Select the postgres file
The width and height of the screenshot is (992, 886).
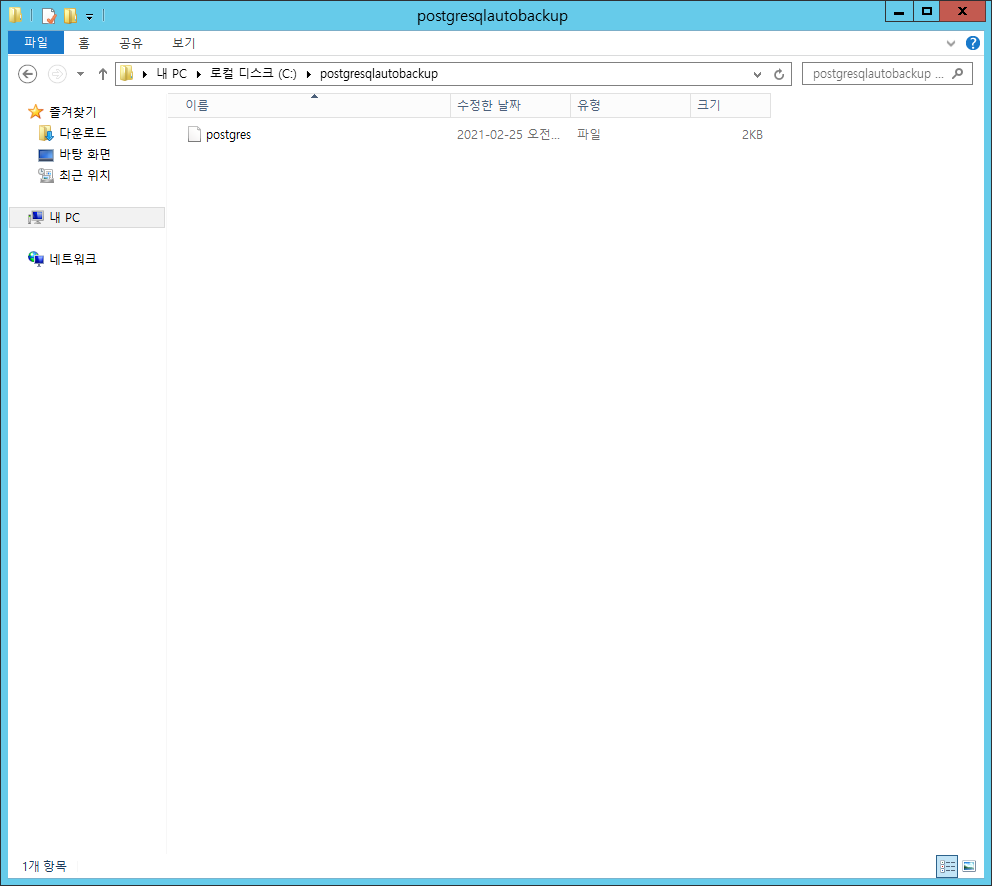click(228, 134)
